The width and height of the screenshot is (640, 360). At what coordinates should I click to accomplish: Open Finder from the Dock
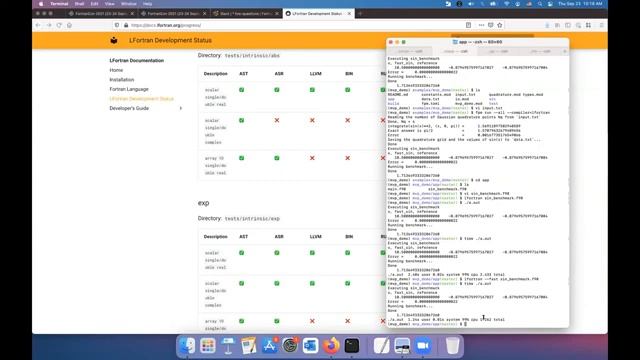click(x=187, y=346)
